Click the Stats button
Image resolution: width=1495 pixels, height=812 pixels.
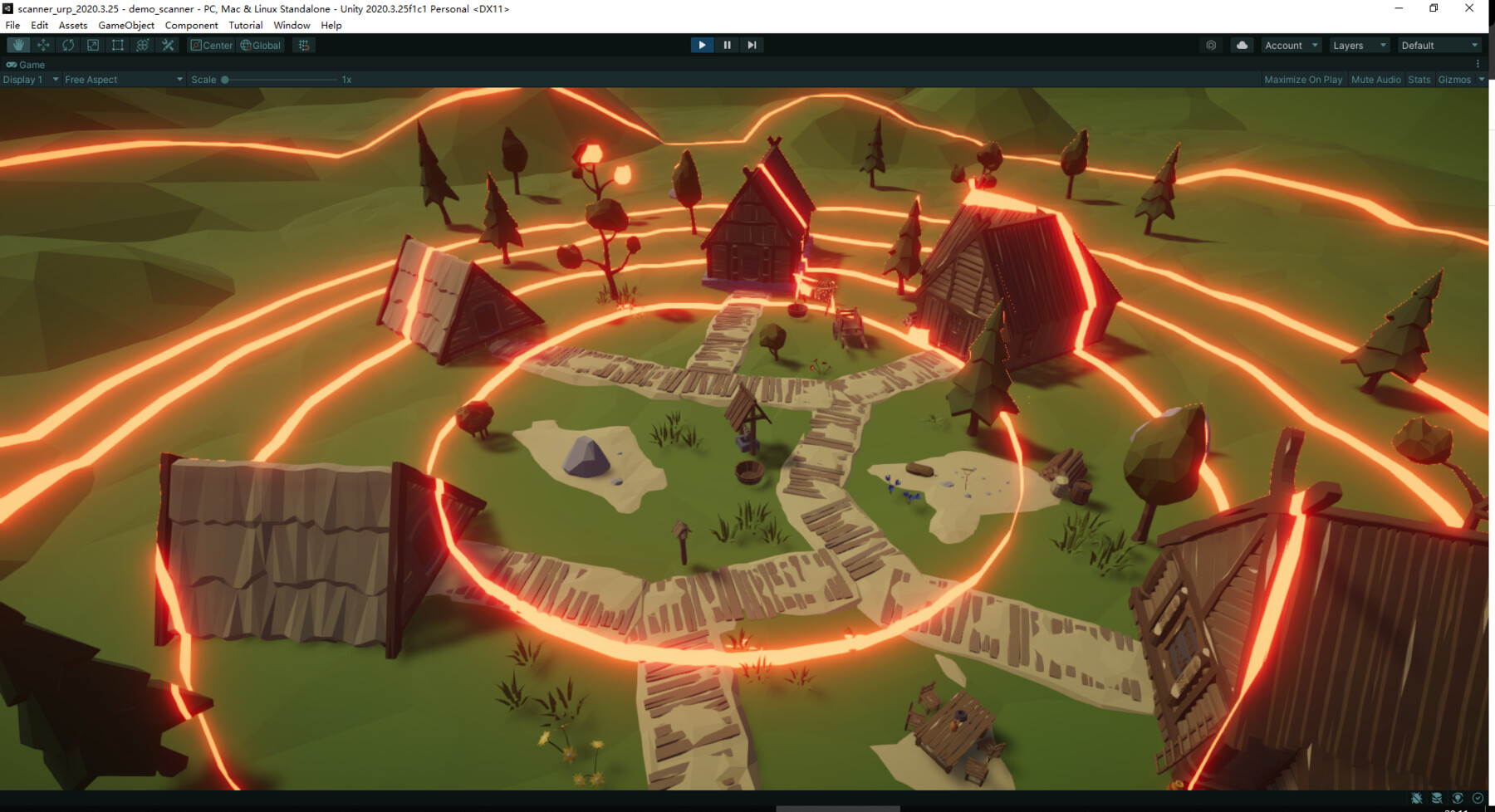1419,79
